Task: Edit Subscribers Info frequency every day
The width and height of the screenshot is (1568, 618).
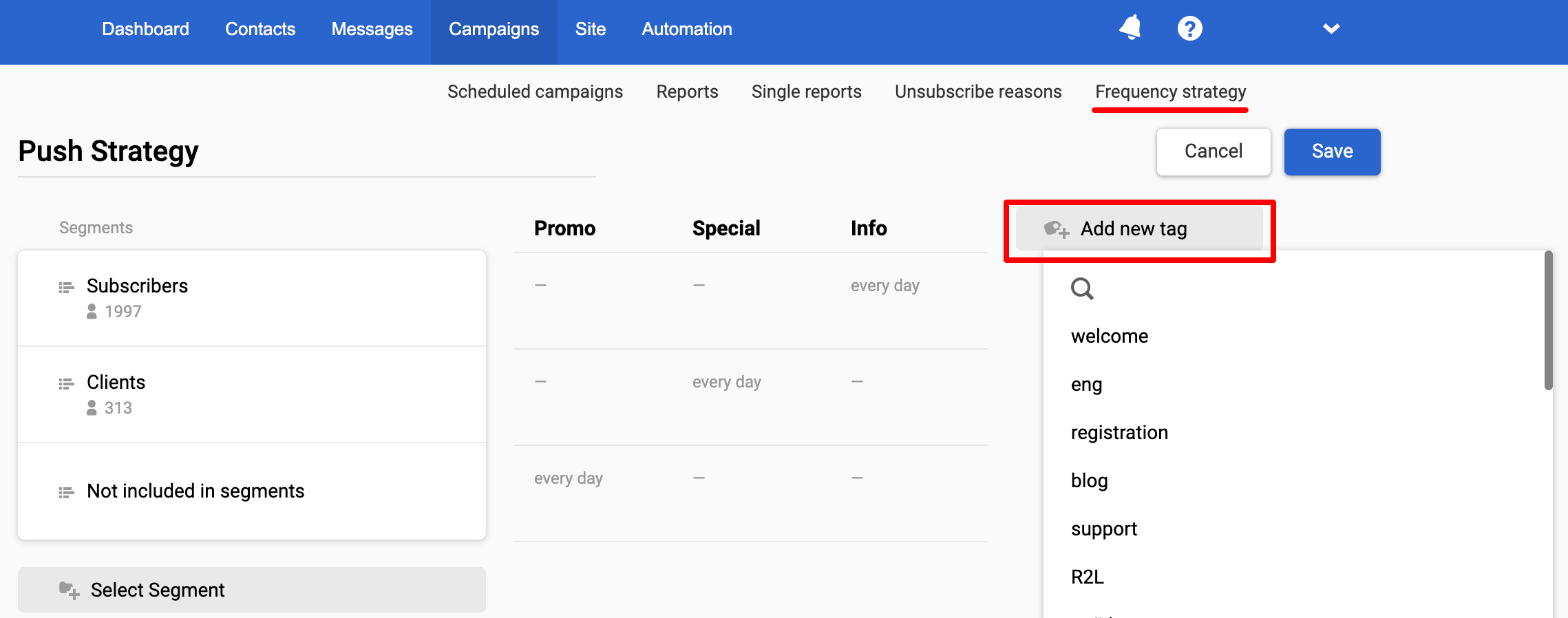Action: (x=885, y=286)
